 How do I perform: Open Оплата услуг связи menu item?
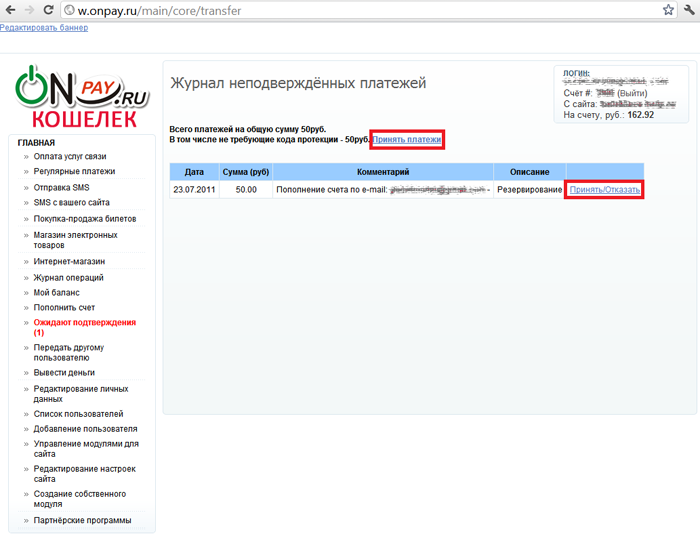click(x=70, y=157)
